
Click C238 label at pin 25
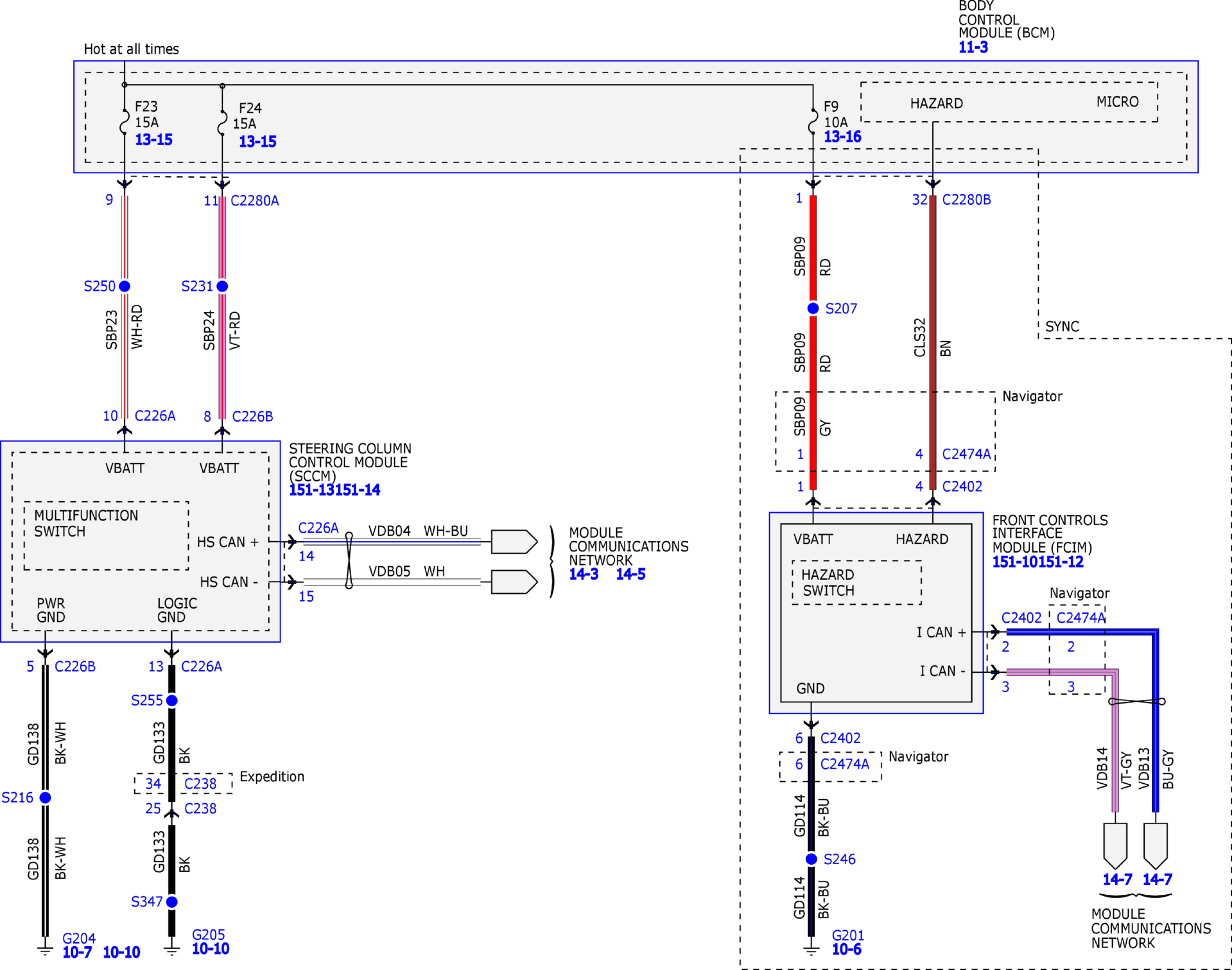[200, 809]
